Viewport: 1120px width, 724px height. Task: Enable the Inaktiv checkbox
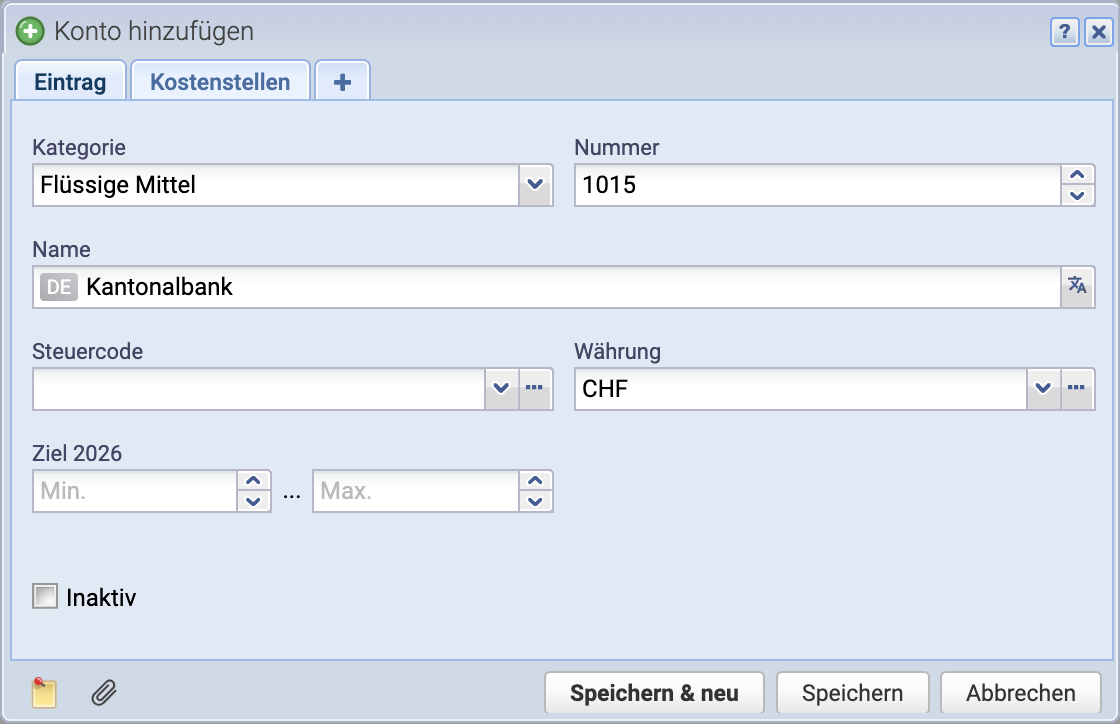[43, 597]
